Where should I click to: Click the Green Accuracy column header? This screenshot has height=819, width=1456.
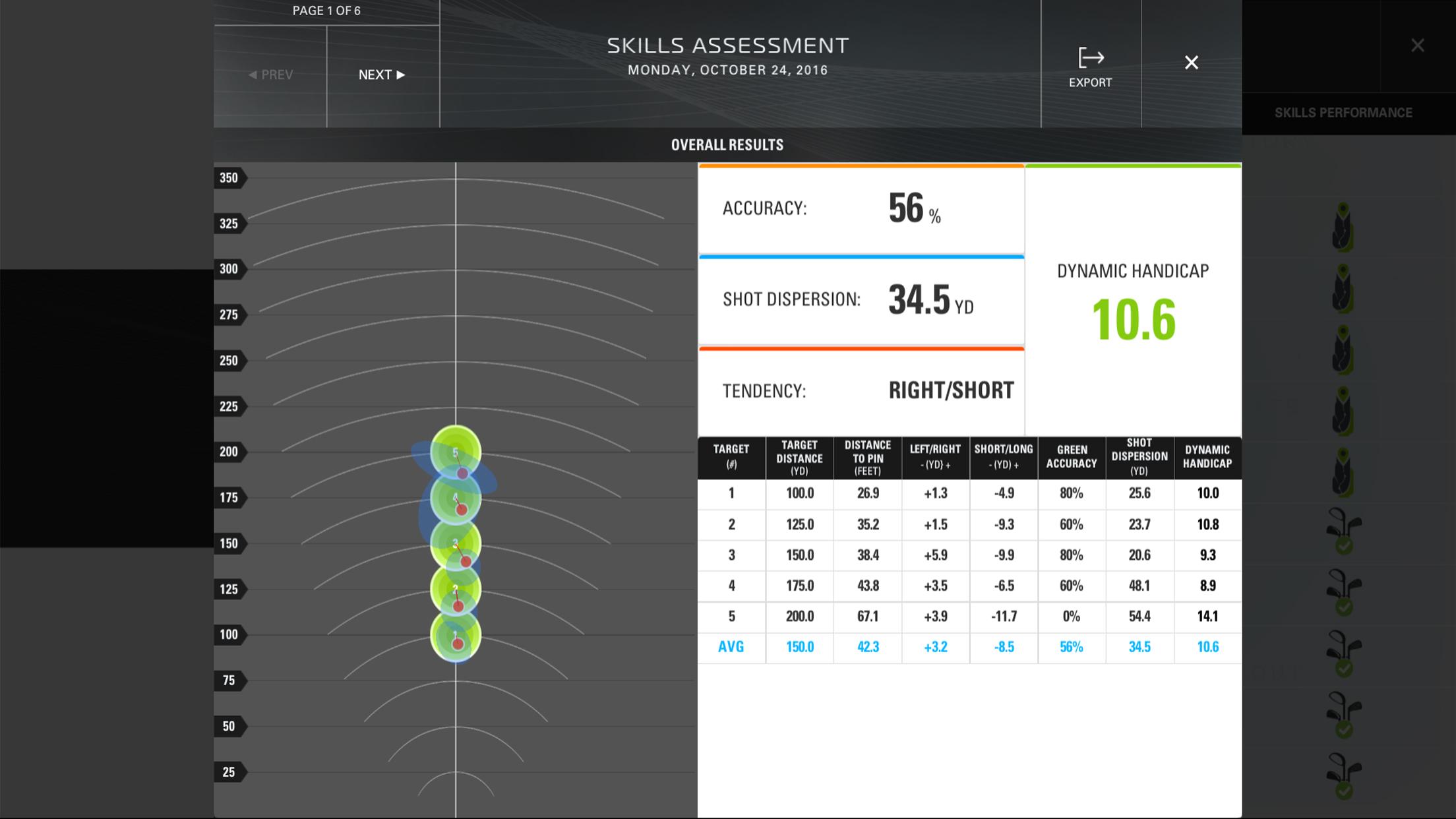click(x=1072, y=457)
